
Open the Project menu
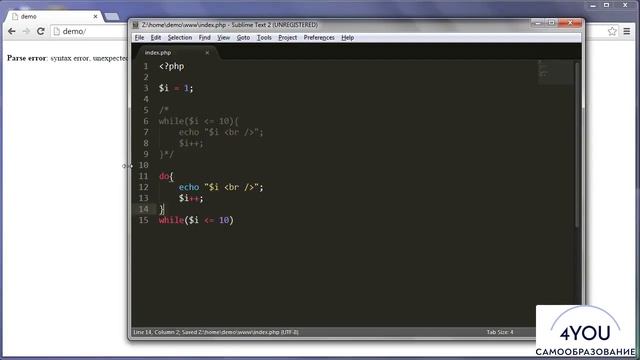pyautogui.click(x=287, y=38)
